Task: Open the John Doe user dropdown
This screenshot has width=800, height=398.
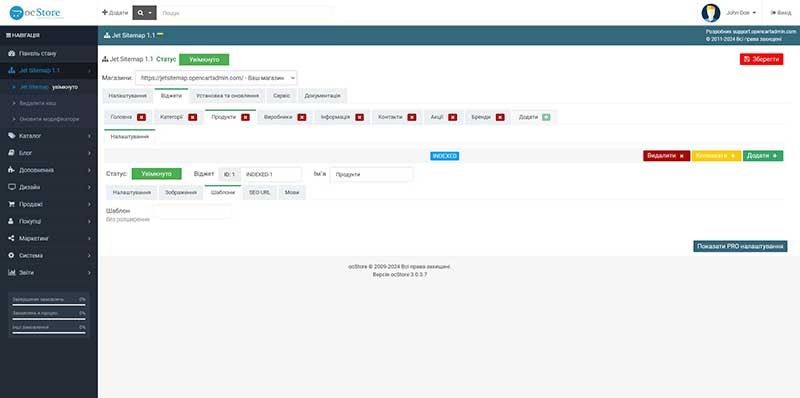Action: [741, 13]
